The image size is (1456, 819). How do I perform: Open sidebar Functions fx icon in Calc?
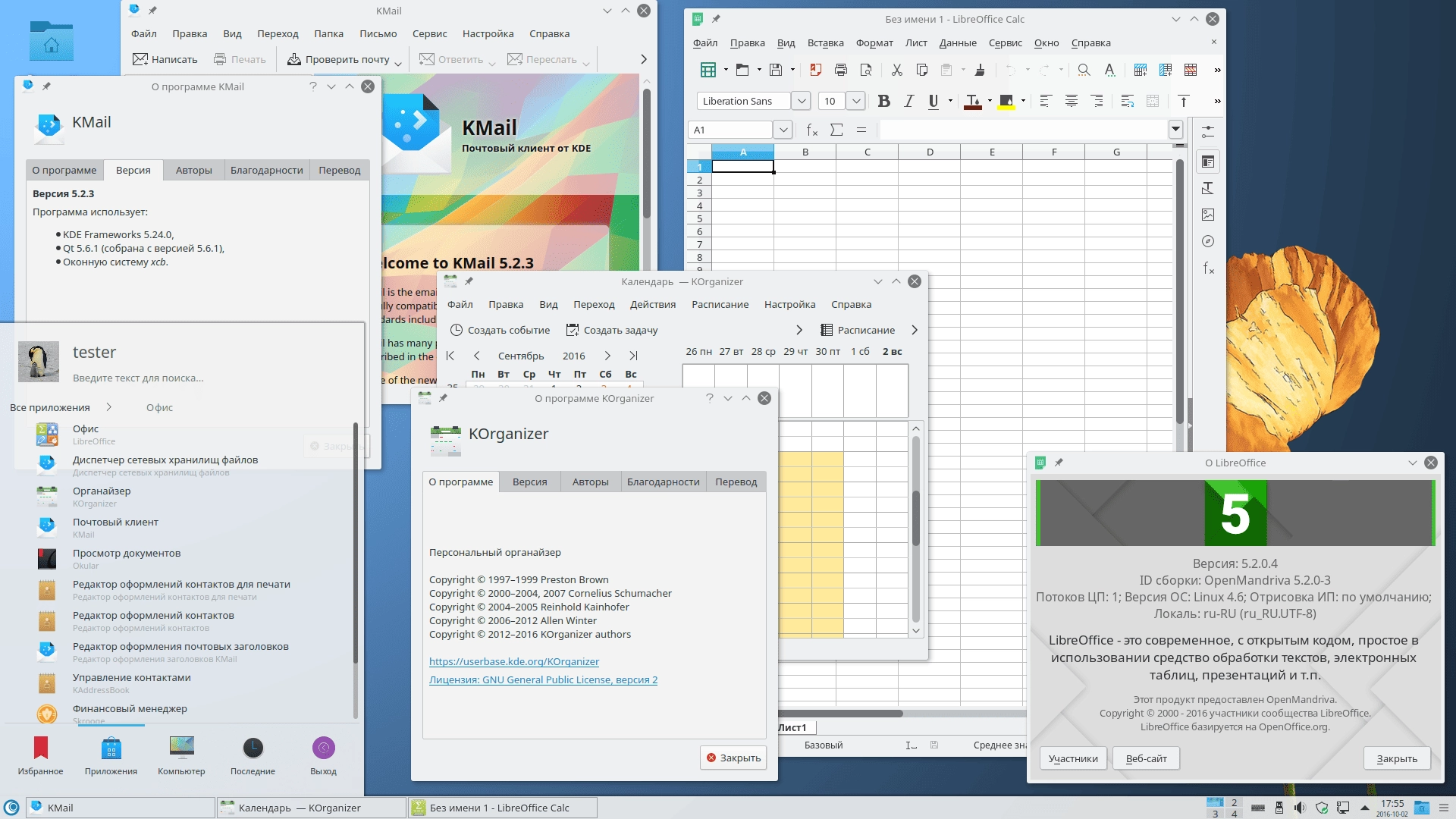[x=1208, y=268]
